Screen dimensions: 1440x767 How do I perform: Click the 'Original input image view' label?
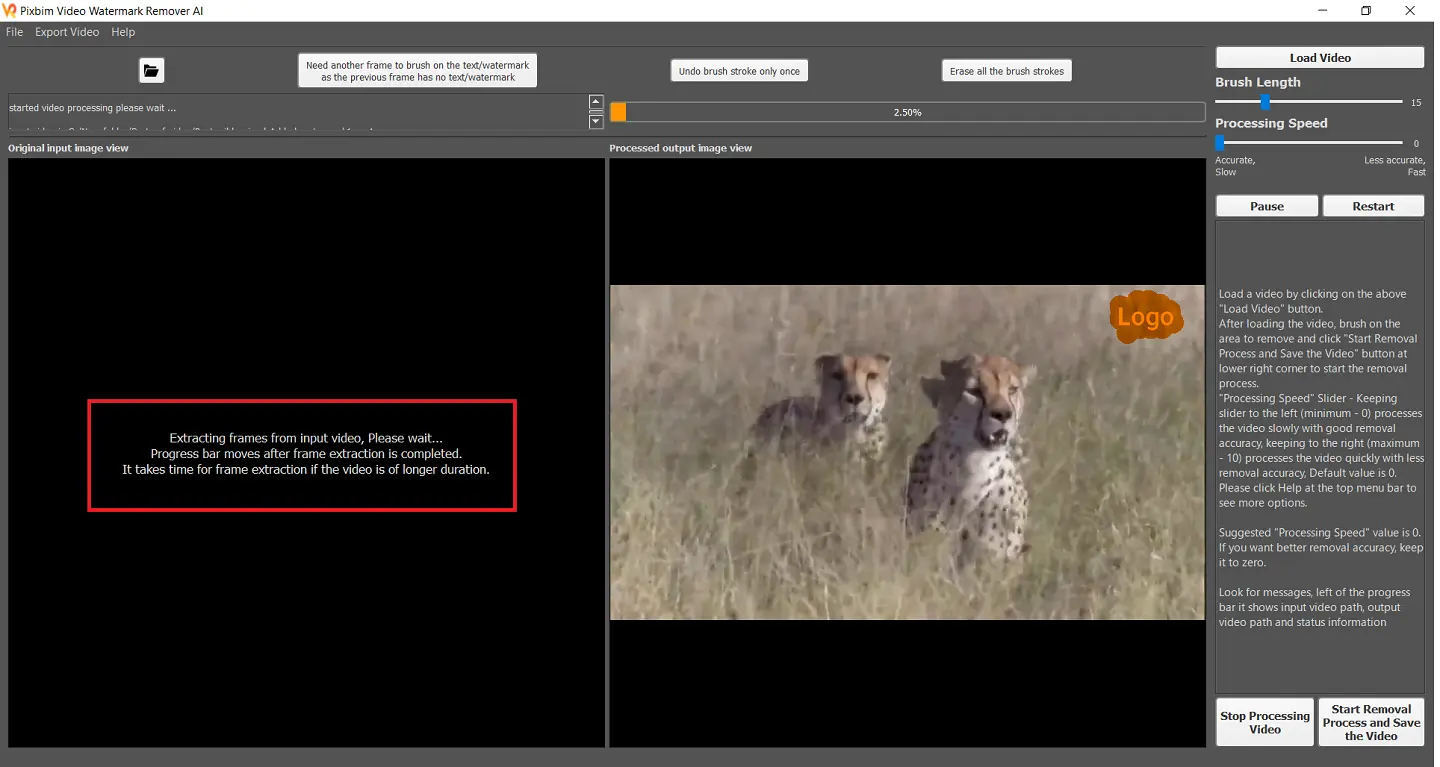click(69, 148)
